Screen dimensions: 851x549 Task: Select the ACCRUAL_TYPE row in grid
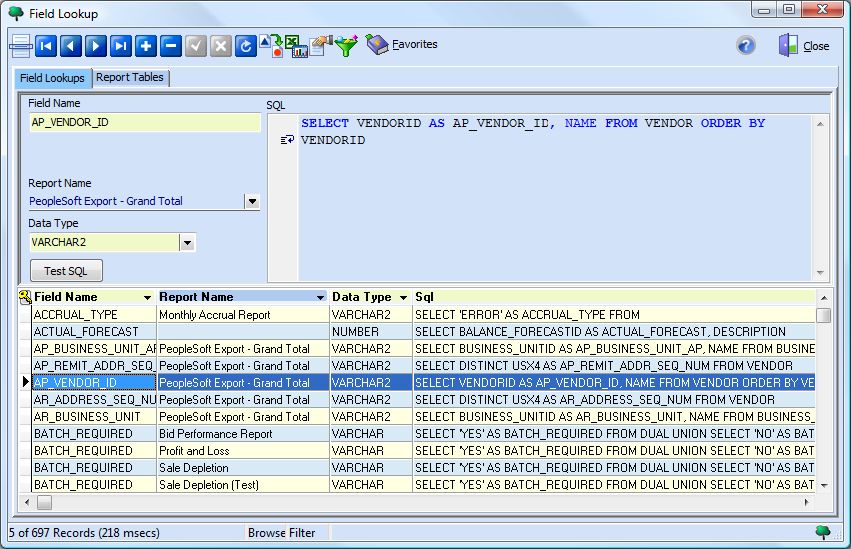click(x=90, y=315)
